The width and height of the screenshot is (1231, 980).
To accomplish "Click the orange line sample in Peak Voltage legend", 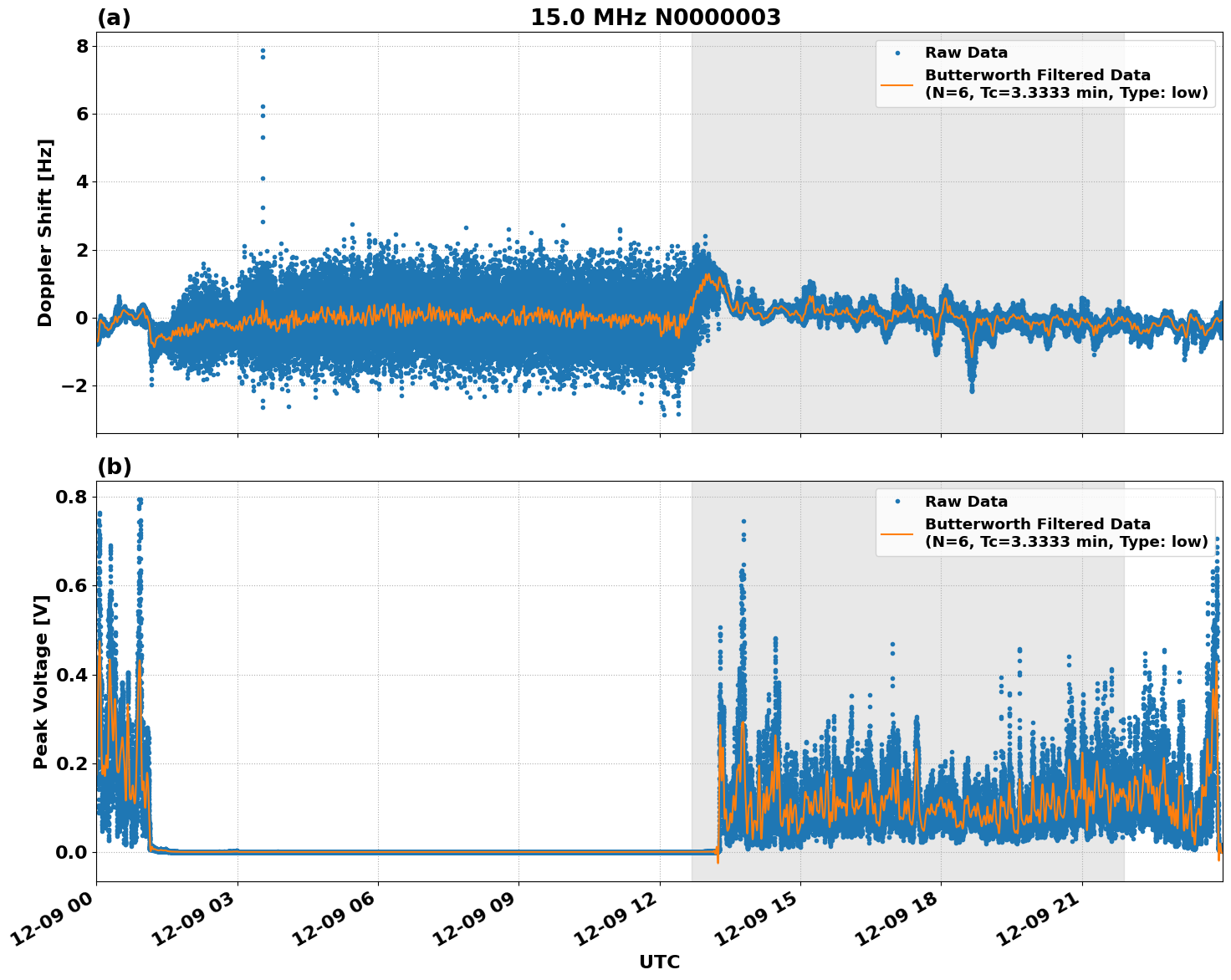I will tap(897, 533).
